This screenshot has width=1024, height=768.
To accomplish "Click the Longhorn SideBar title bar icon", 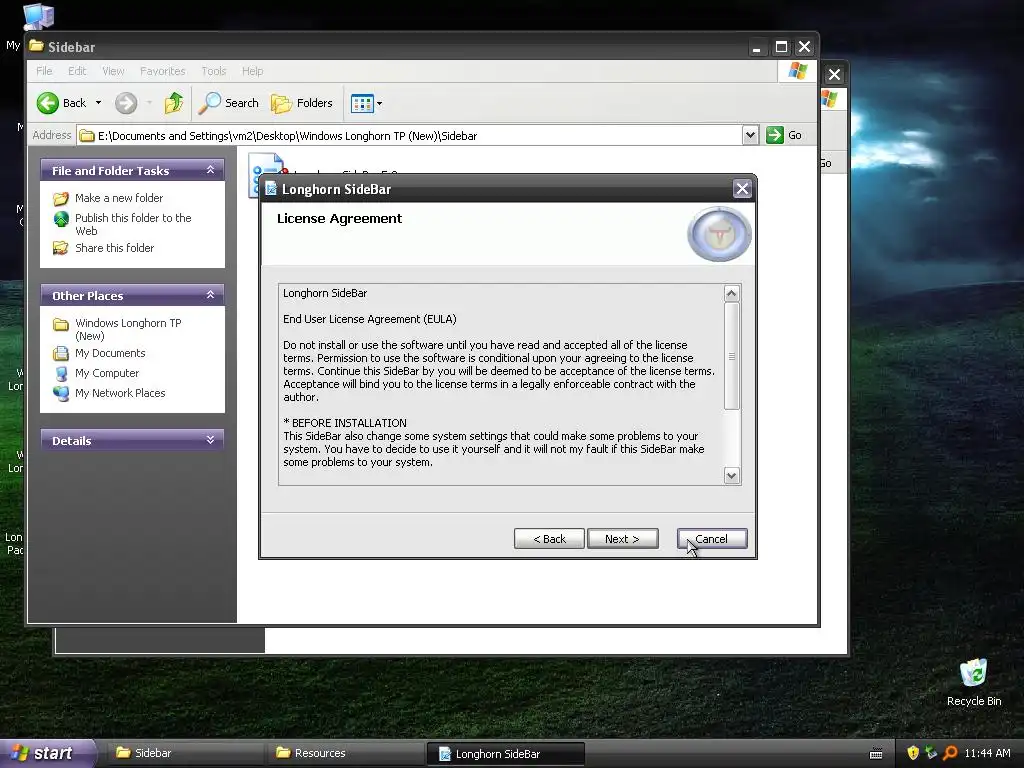I will 271,189.
